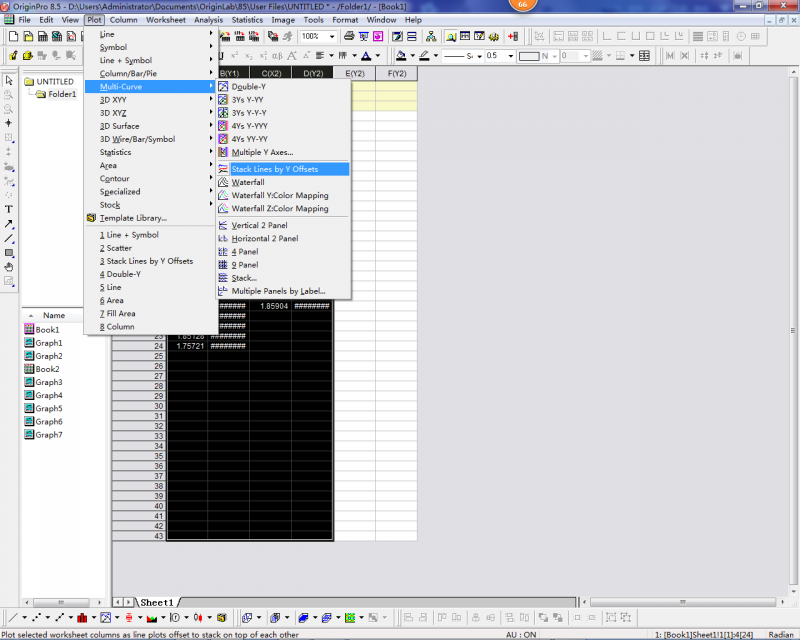Select the Pointer tool in left toolbar

[x=9, y=80]
